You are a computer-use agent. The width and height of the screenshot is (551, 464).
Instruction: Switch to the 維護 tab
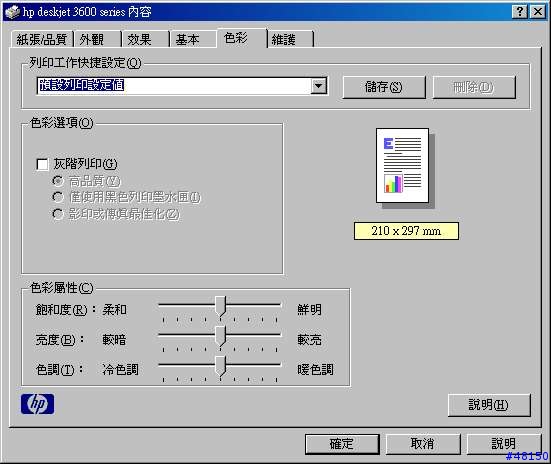(x=290, y=39)
